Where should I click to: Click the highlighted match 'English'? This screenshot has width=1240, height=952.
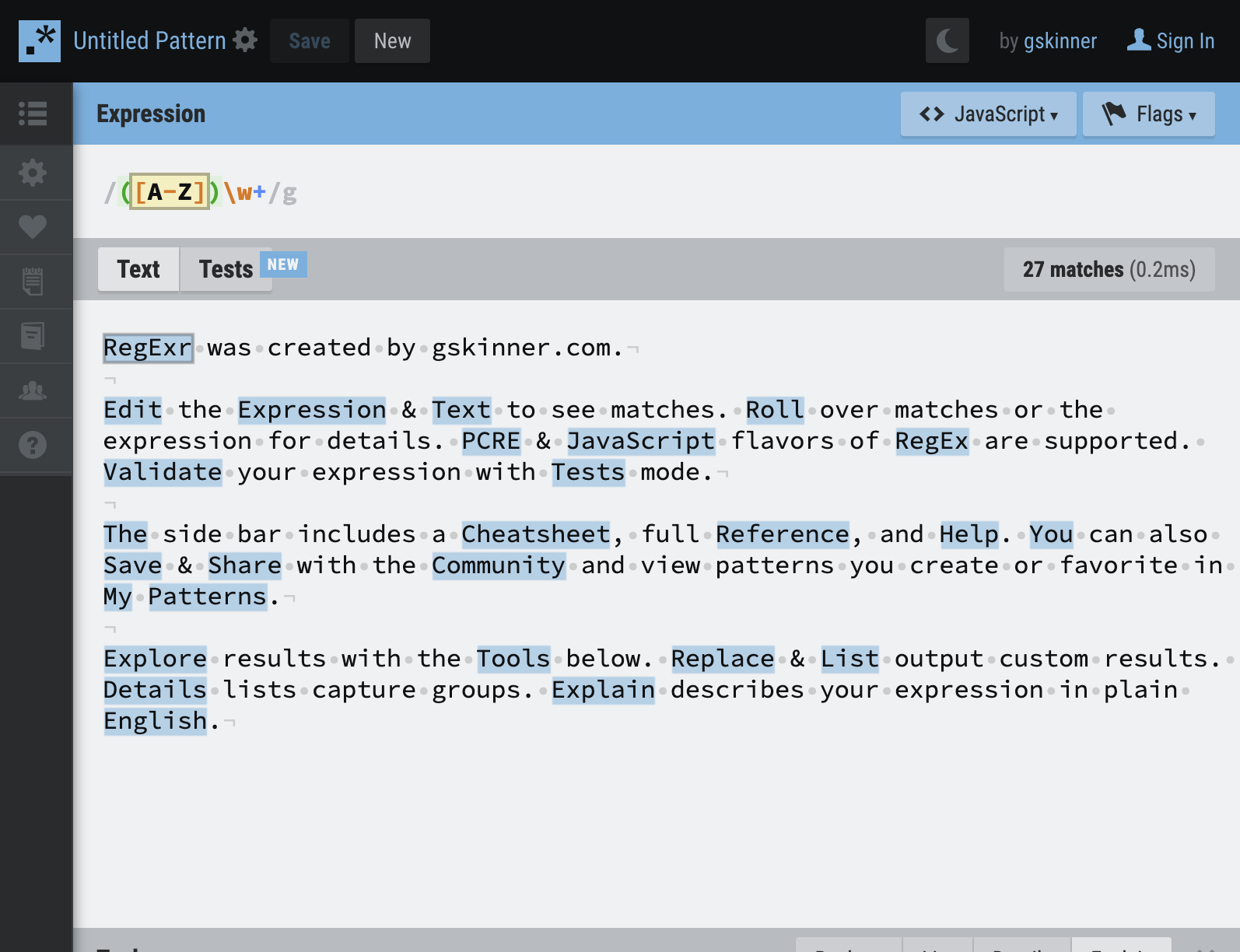click(156, 721)
